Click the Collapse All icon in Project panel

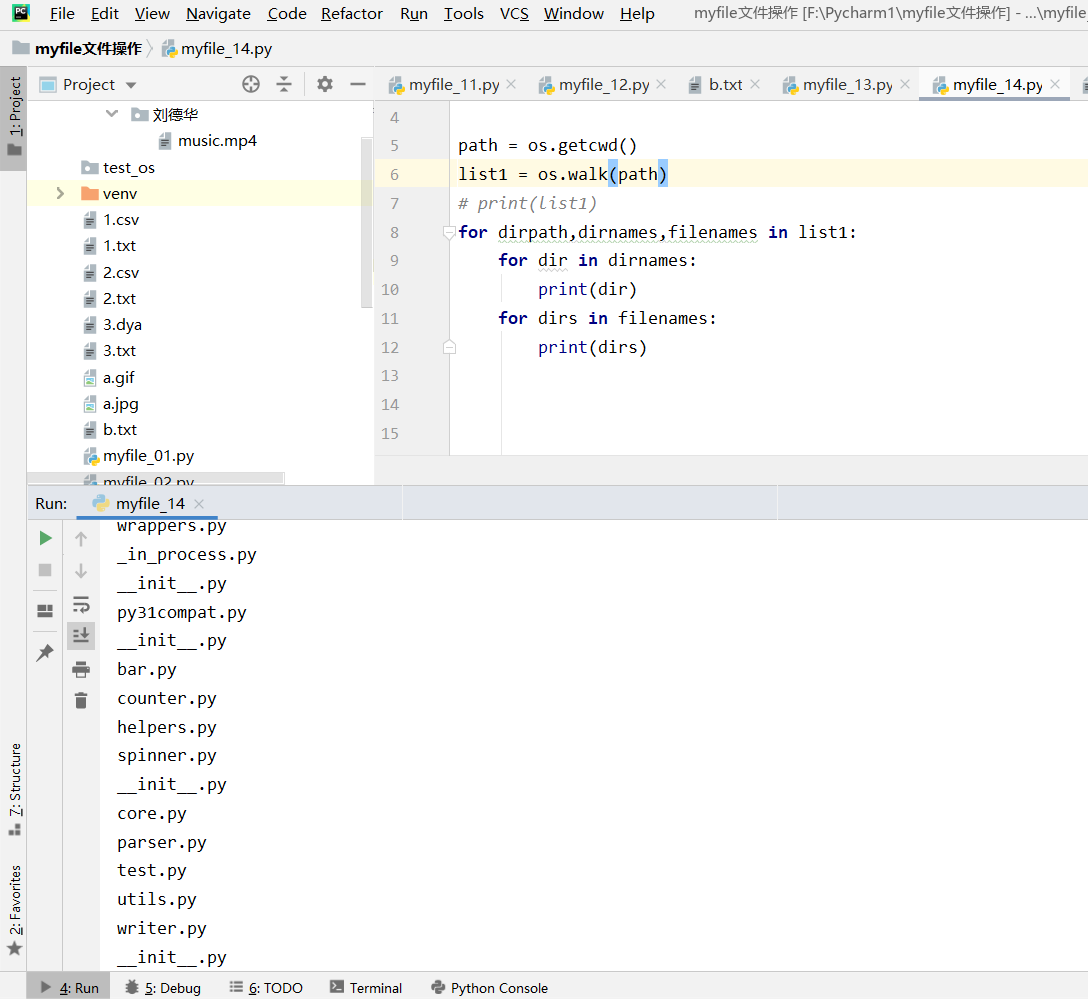pos(284,85)
